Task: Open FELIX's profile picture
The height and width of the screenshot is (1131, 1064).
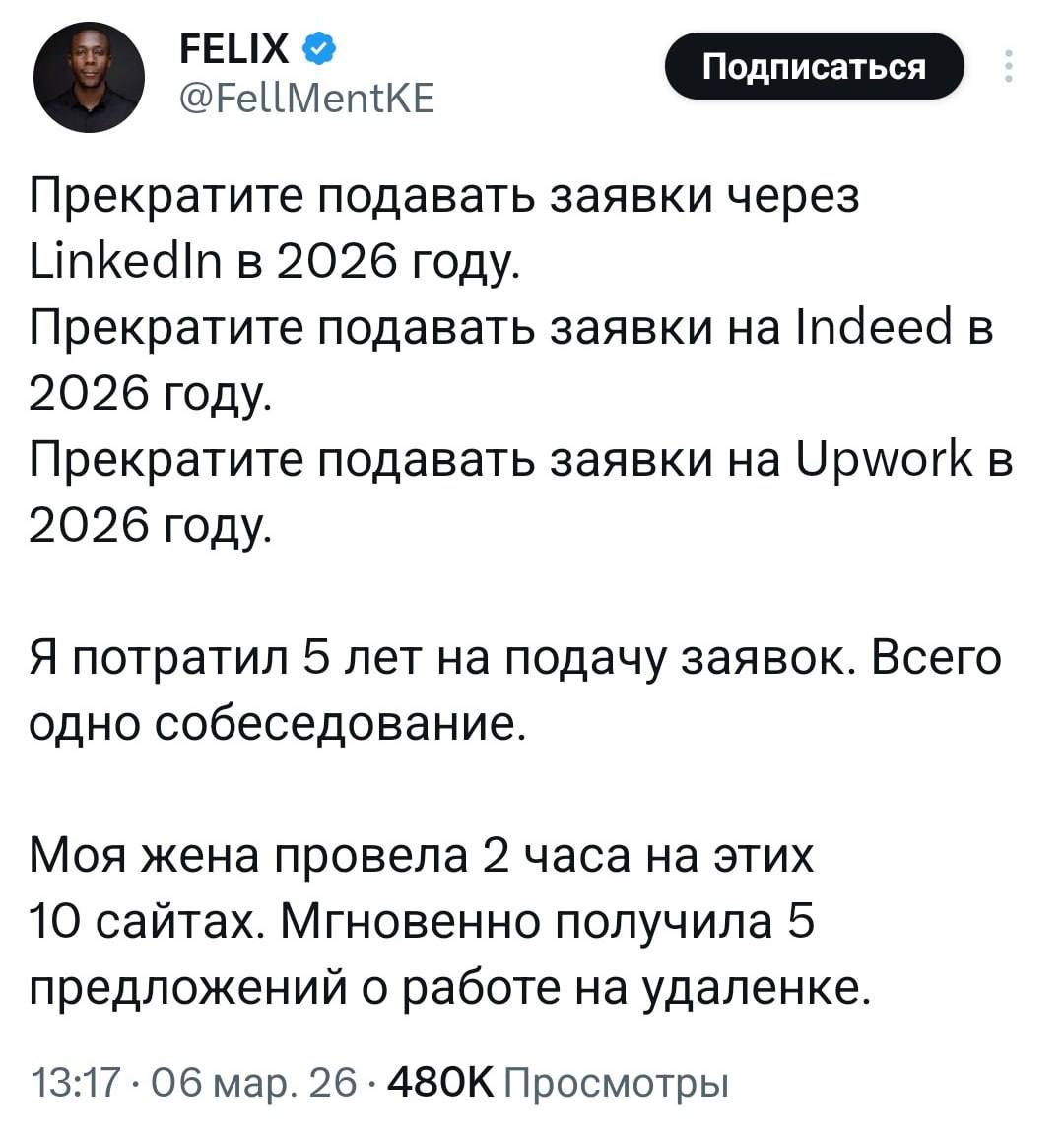Action: [89, 78]
